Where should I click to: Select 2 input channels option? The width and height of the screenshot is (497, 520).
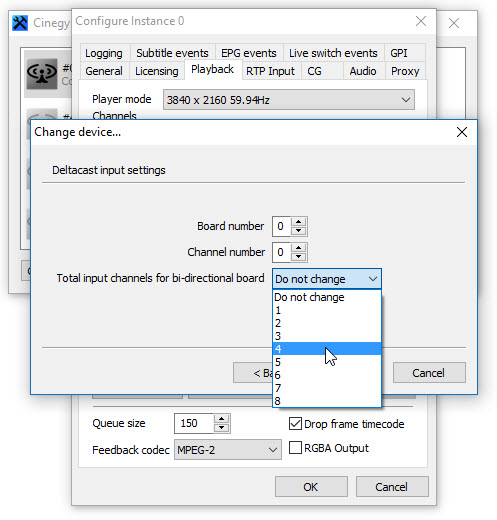click(x=327, y=323)
